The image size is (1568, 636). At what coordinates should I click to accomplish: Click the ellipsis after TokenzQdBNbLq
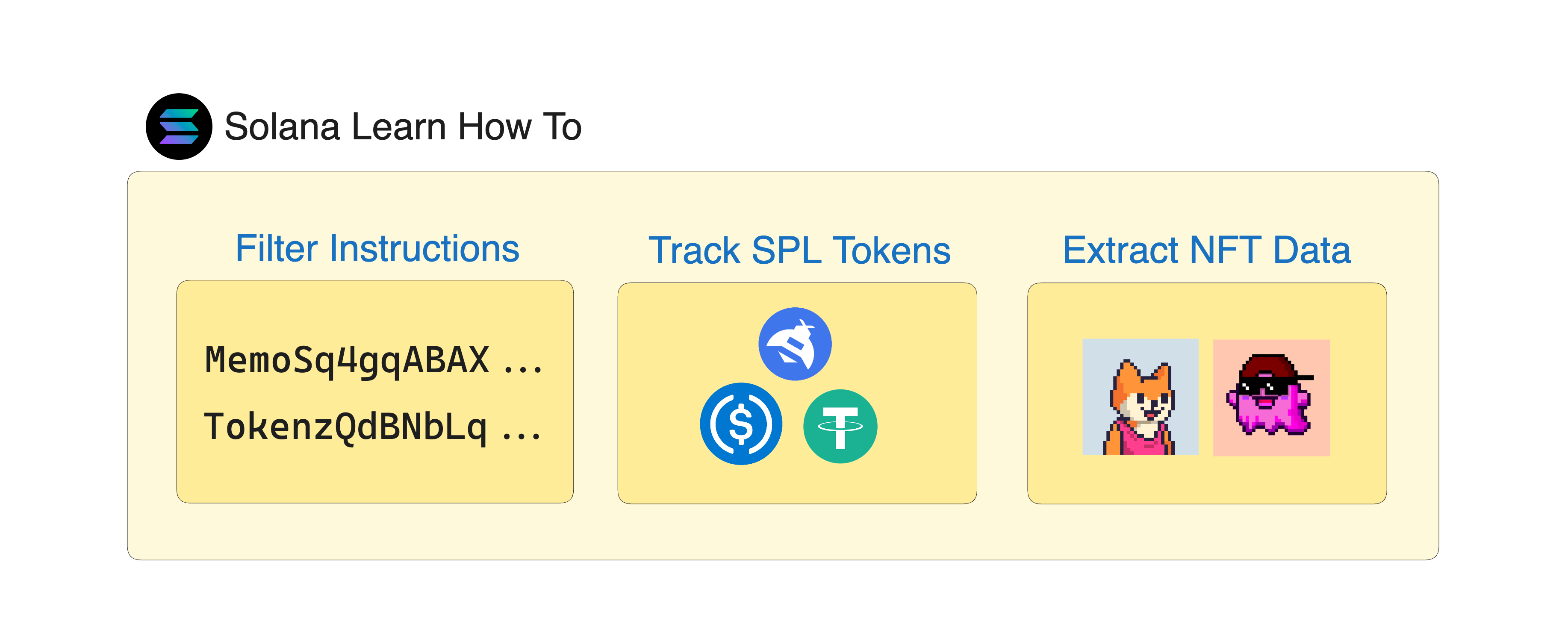point(522,434)
